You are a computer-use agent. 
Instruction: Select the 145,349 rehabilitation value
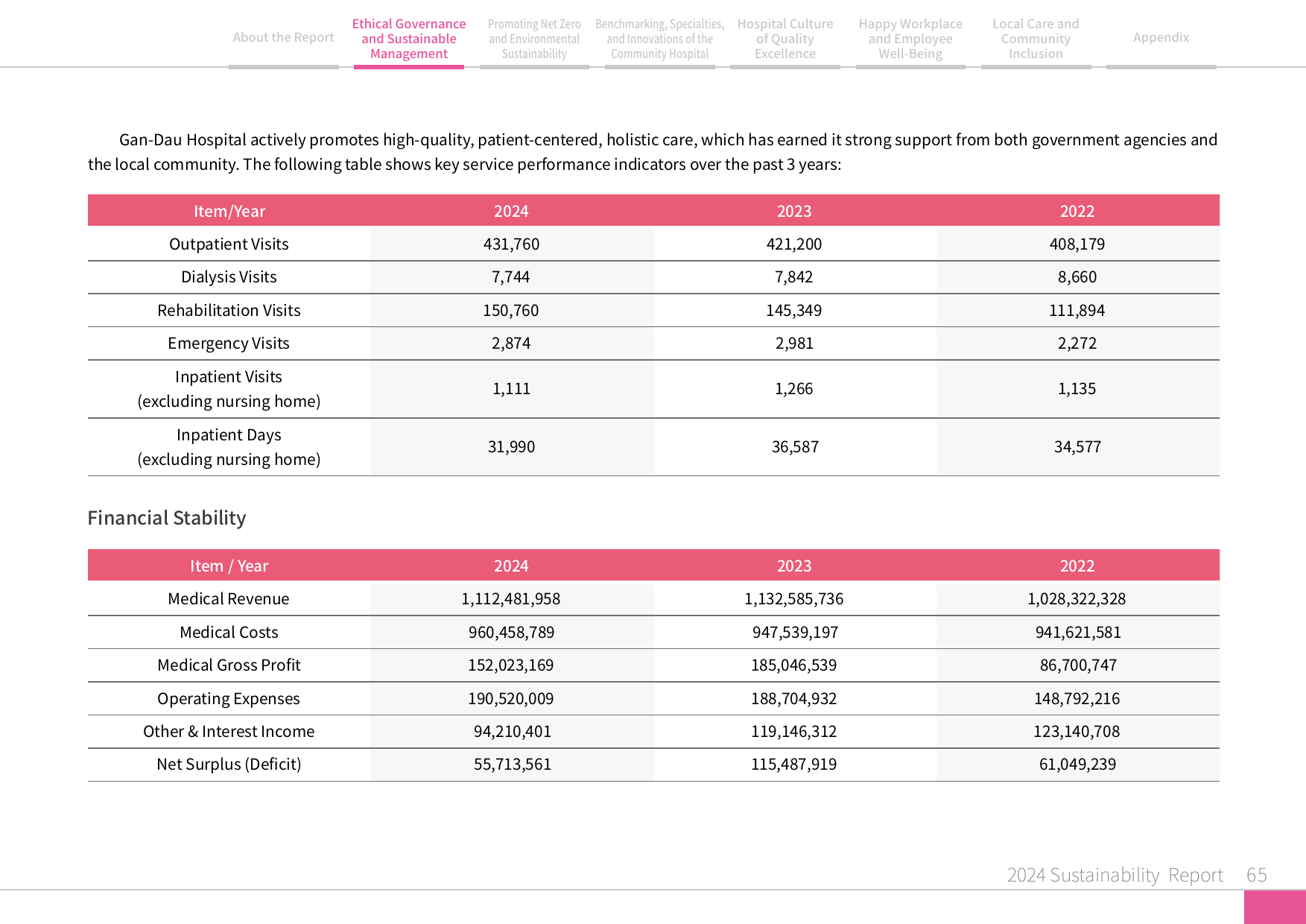coord(794,311)
